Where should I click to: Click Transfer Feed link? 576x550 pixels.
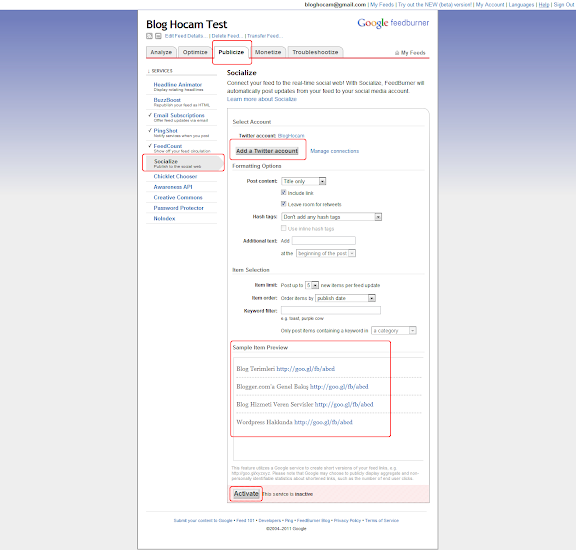point(264,36)
